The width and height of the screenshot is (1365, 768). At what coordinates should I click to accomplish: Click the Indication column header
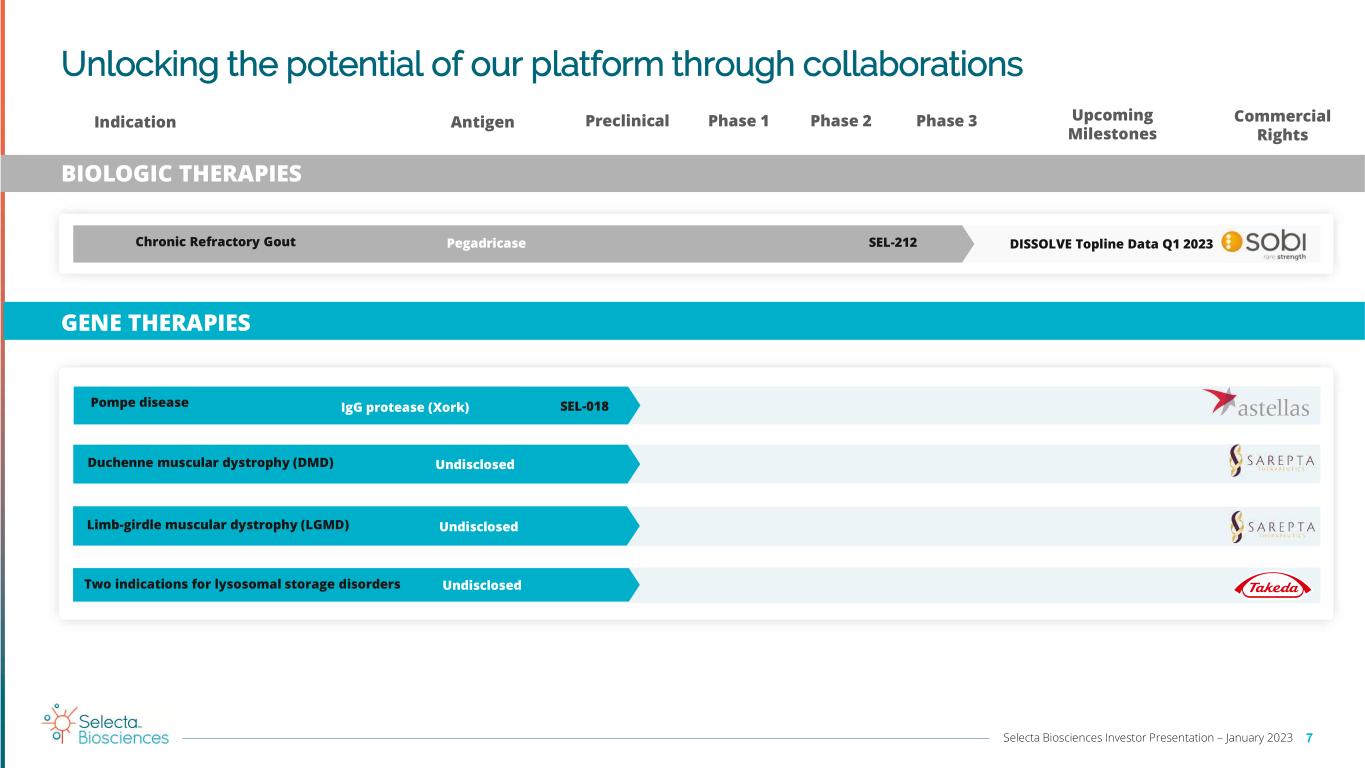(x=135, y=122)
